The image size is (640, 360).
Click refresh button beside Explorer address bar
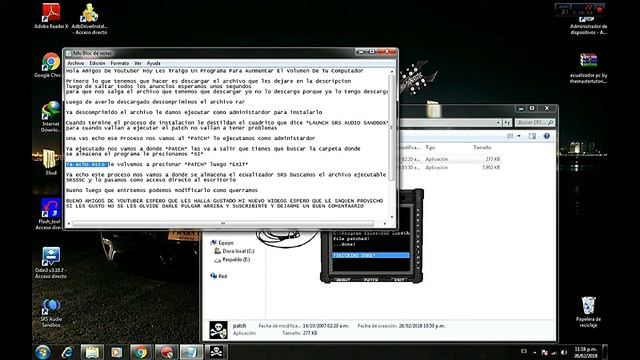point(507,122)
